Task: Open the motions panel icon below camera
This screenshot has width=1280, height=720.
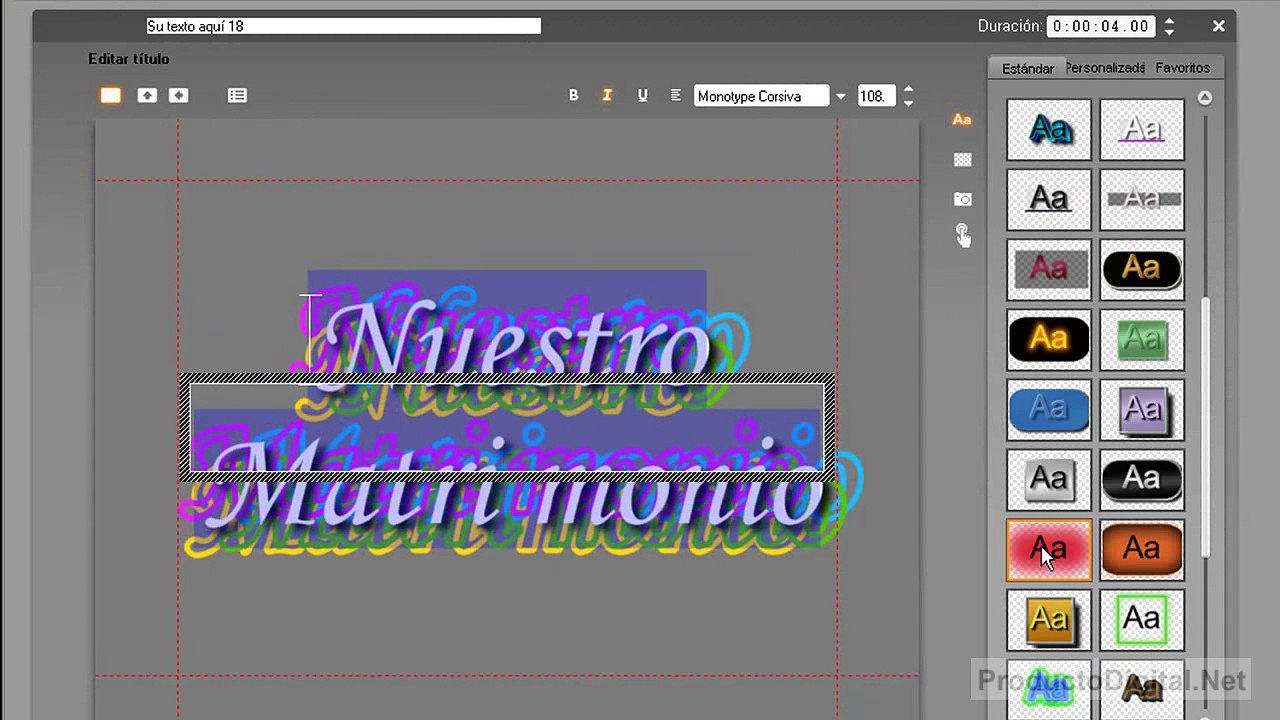Action: [x=962, y=236]
